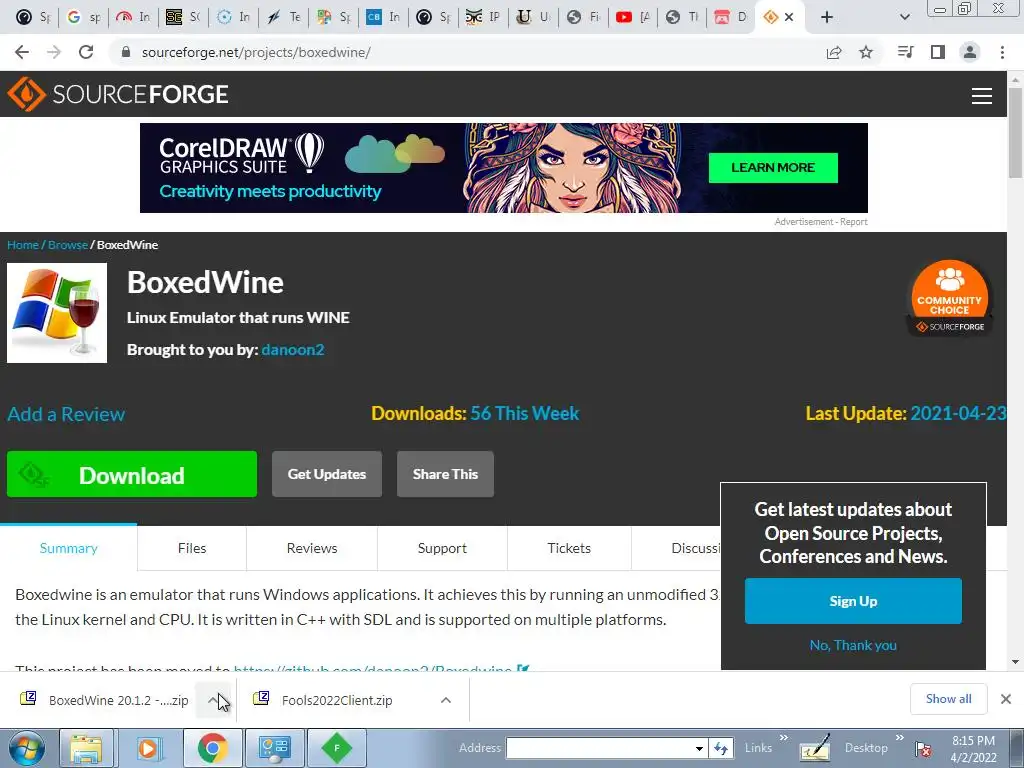Select the Summary tab
Screen dimensions: 1024x768
pyautogui.click(x=69, y=548)
